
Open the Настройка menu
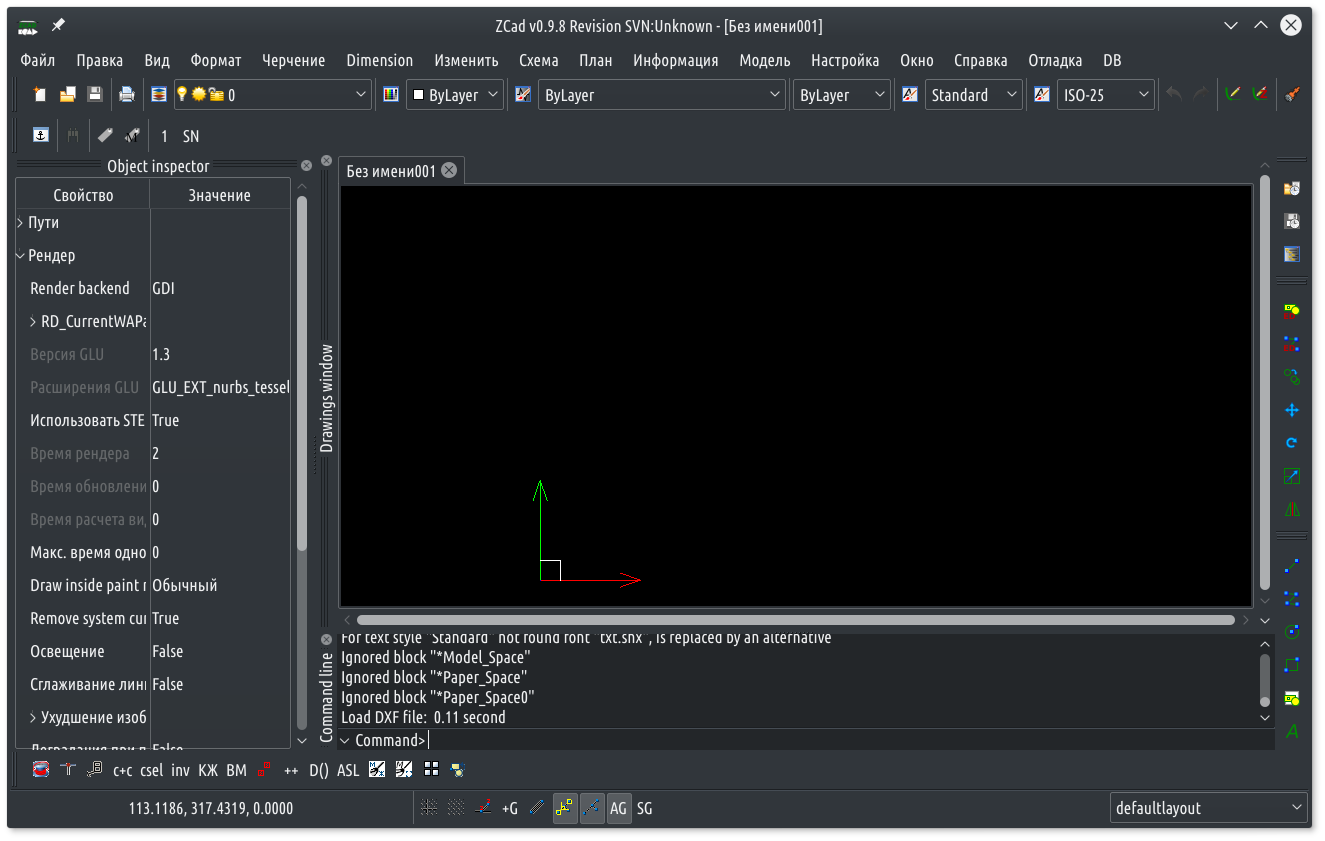click(845, 60)
